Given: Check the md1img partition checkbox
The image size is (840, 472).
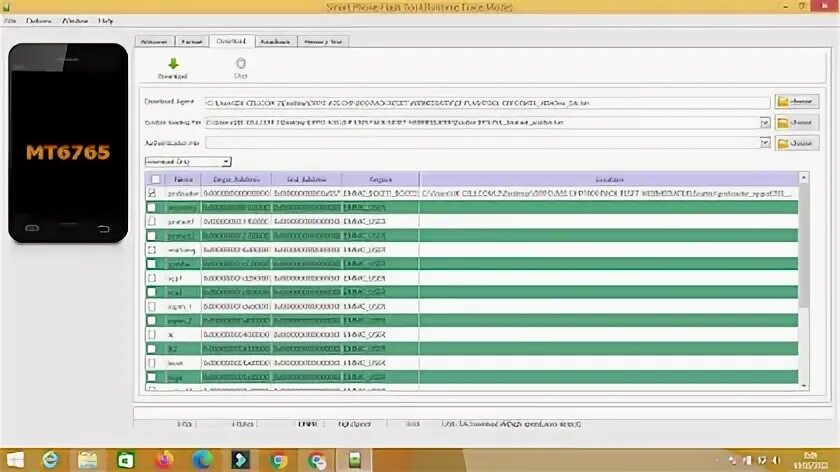Looking at the screenshot, I should click(x=152, y=250).
